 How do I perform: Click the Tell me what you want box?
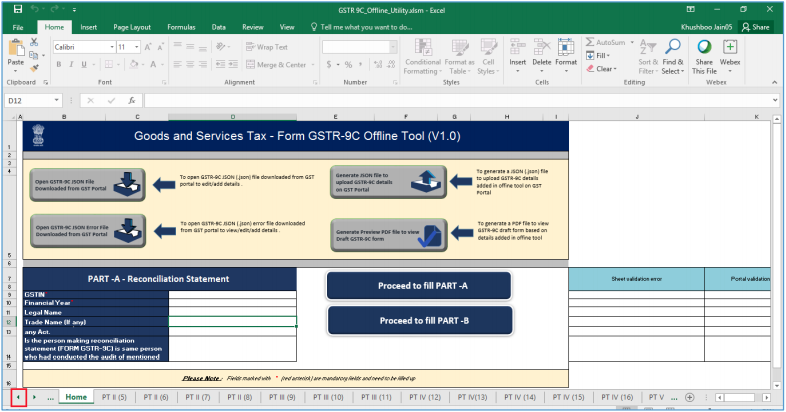point(361,27)
